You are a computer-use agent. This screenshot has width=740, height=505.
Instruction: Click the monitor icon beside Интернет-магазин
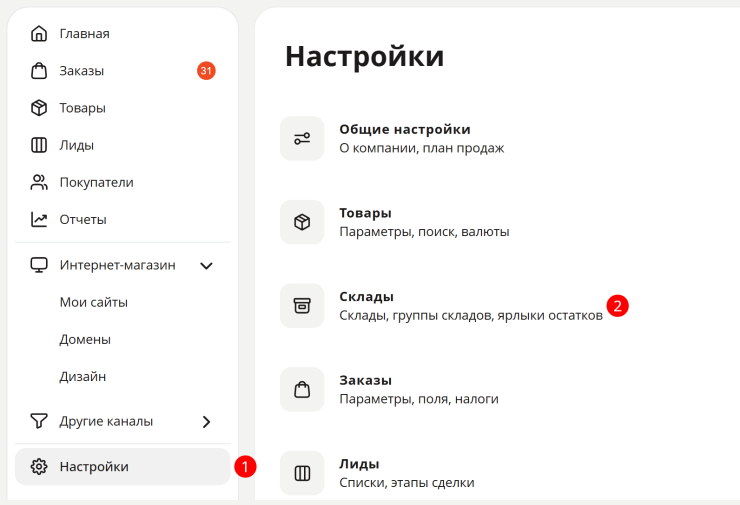coord(39,265)
